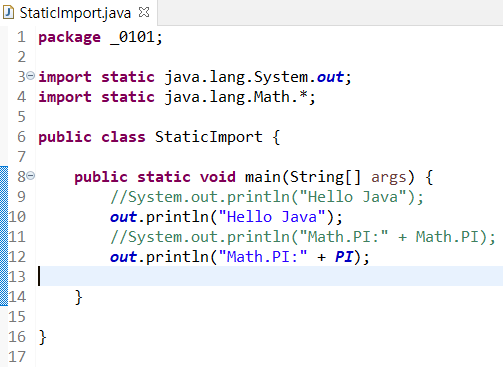Click 'println' on line 12
This screenshot has height=367, width=503.
[177, 258]
